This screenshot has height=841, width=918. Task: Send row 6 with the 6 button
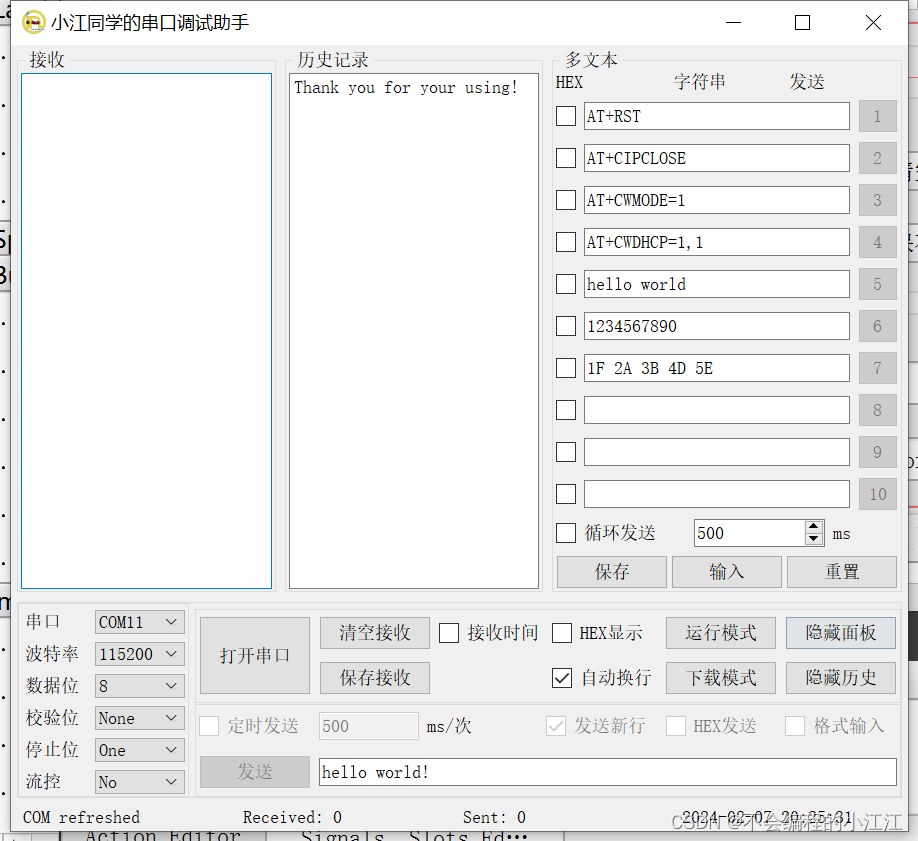(878, 326)
